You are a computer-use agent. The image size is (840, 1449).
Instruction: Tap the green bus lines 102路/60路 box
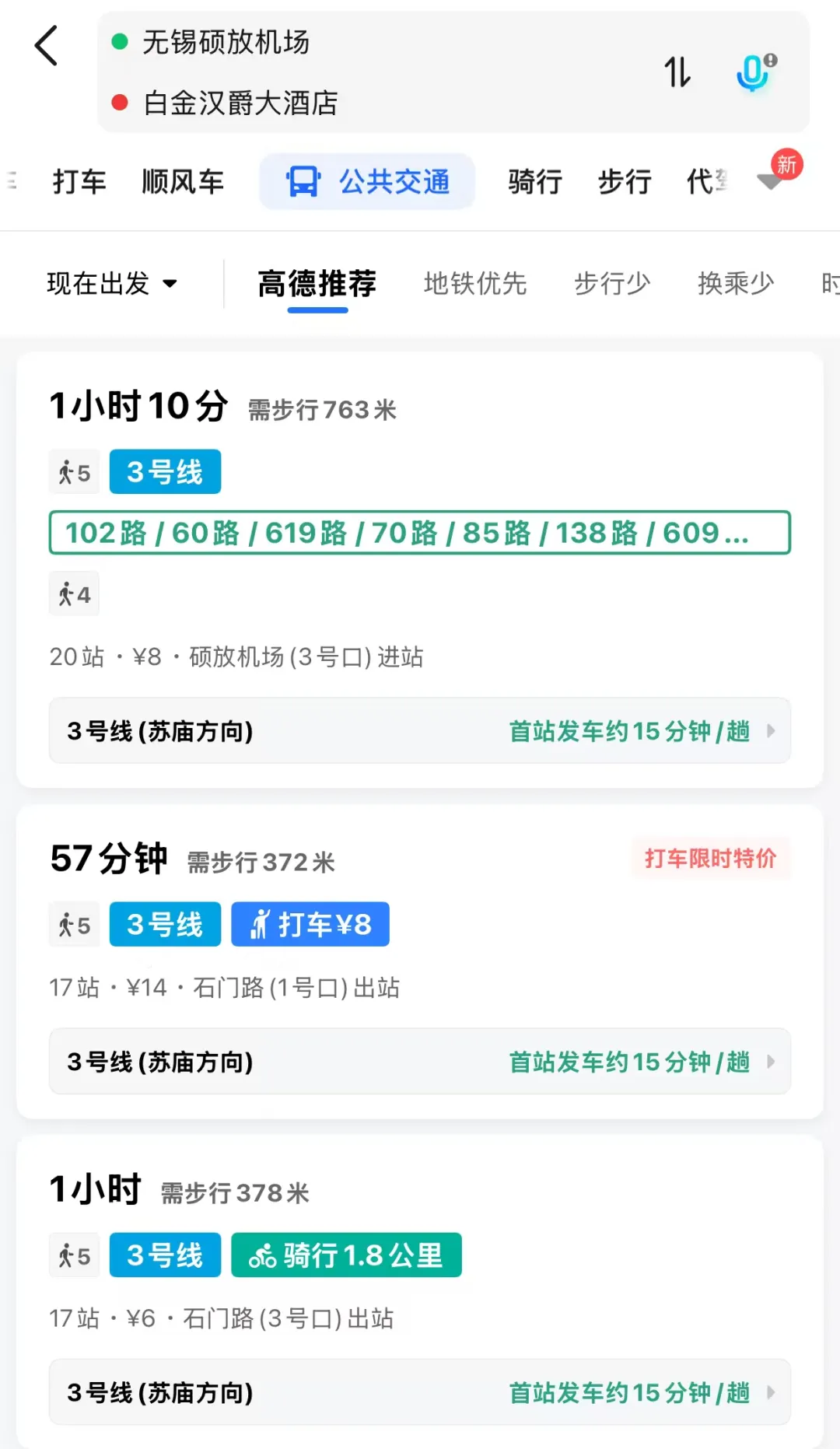click(420, 533)
